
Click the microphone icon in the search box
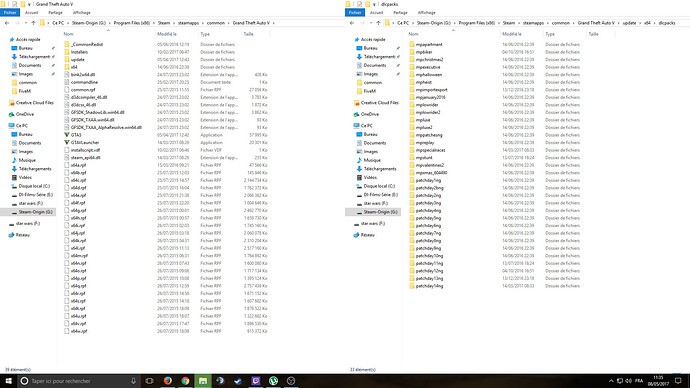[x=133, y=381]
